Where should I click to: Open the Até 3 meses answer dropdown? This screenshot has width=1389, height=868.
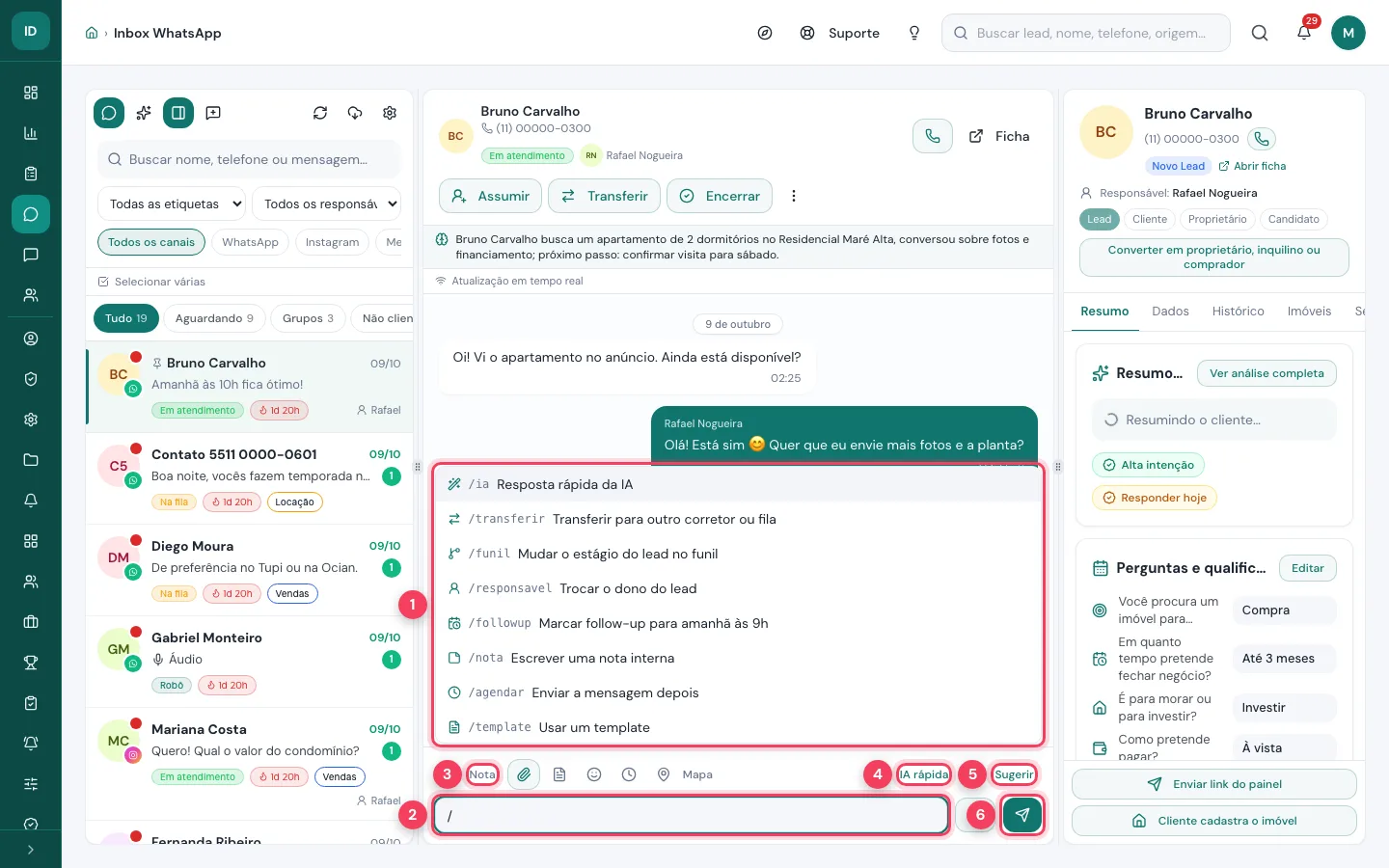point(1284,659)
